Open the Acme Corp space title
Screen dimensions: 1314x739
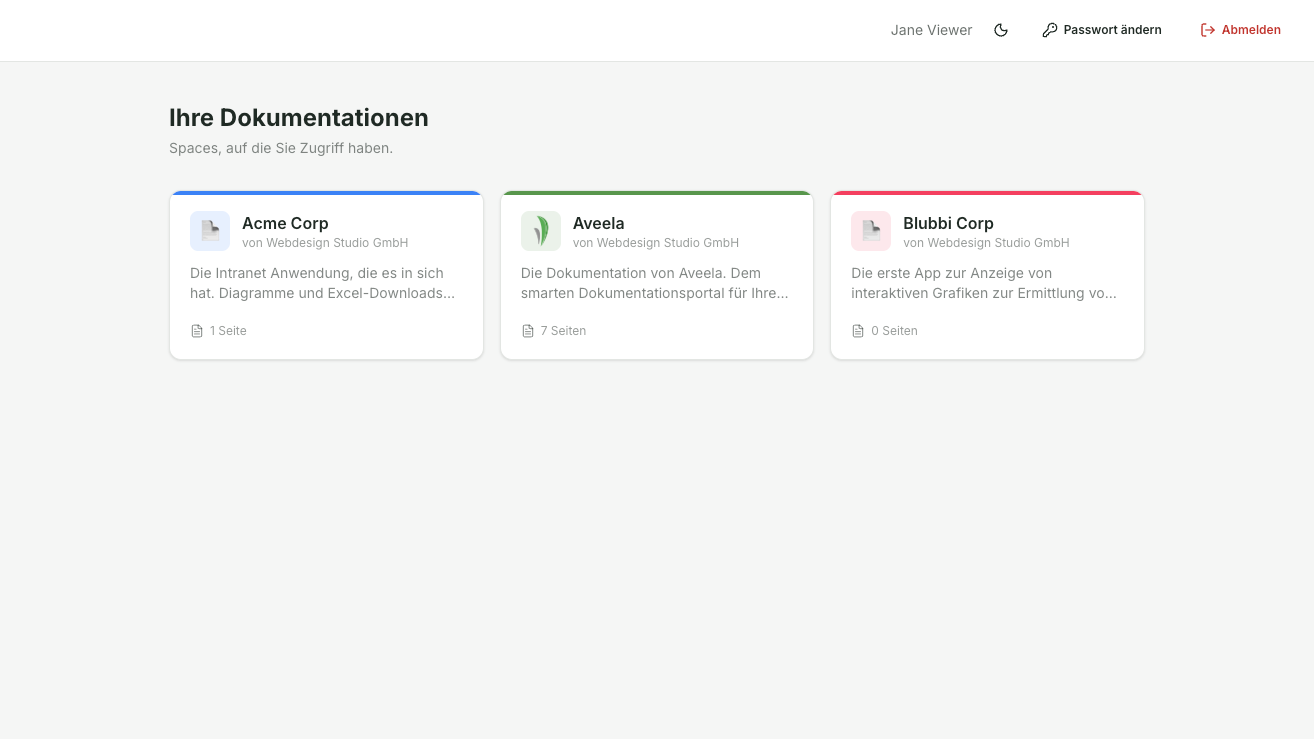point(285,223)
